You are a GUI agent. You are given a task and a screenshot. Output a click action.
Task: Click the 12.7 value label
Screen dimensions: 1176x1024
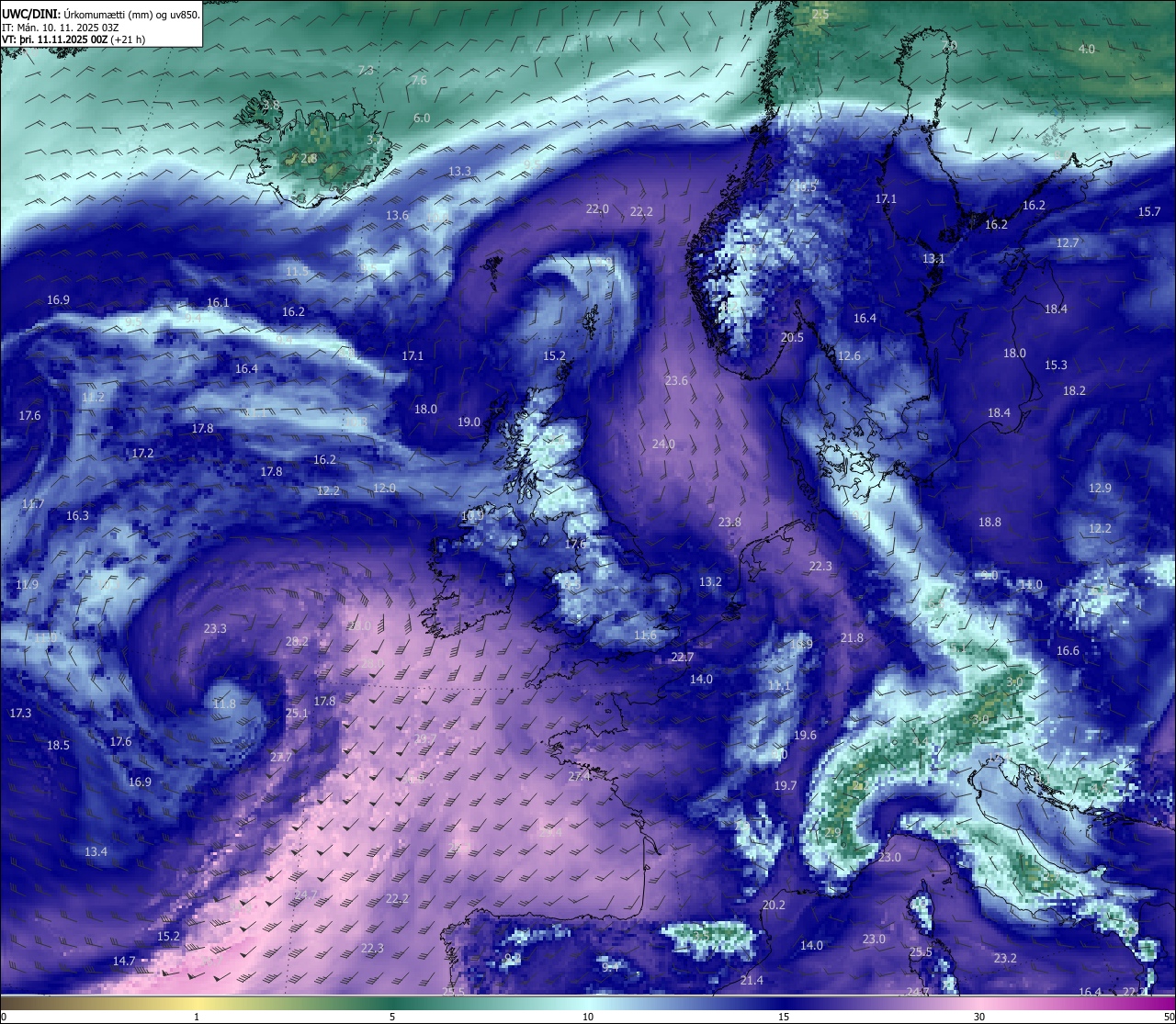pyautogui.click(x=1068, y=242)
